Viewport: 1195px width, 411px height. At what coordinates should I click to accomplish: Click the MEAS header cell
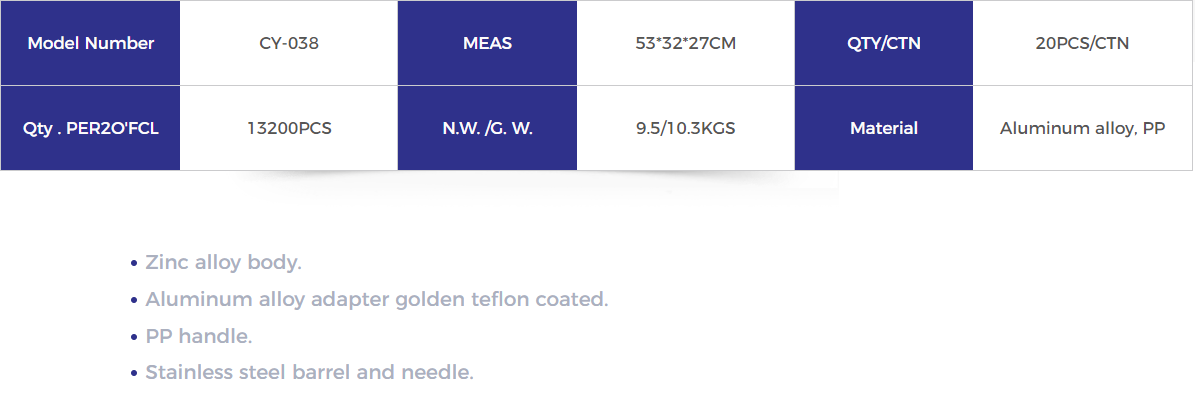[x=487, y=43]
